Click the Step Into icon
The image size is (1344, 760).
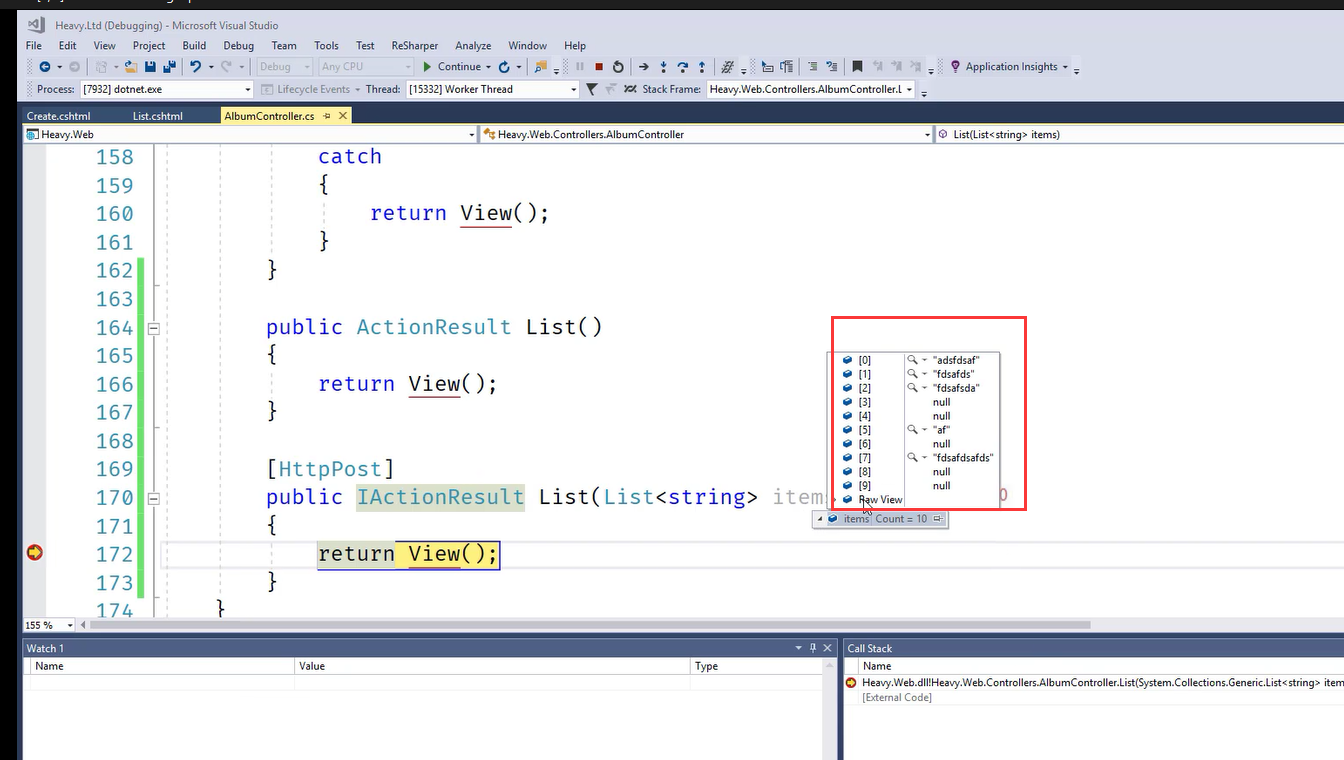(x=663, y=67)
